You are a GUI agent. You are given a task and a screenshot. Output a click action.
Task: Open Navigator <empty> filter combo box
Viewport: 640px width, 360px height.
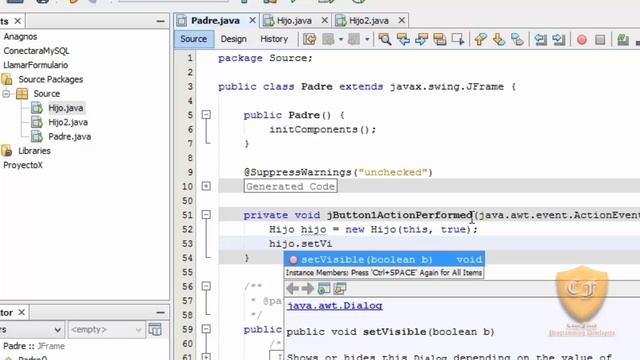click(106, 329)
